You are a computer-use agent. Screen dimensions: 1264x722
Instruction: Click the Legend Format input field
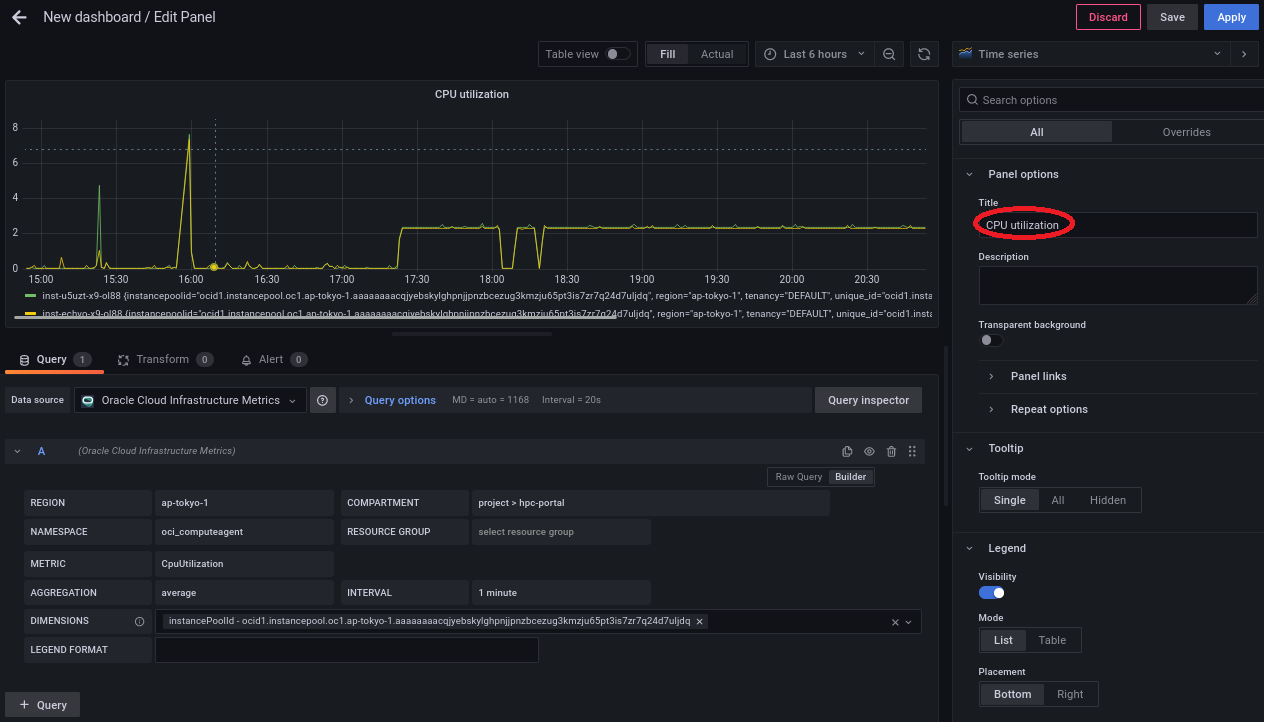[346, 650]
